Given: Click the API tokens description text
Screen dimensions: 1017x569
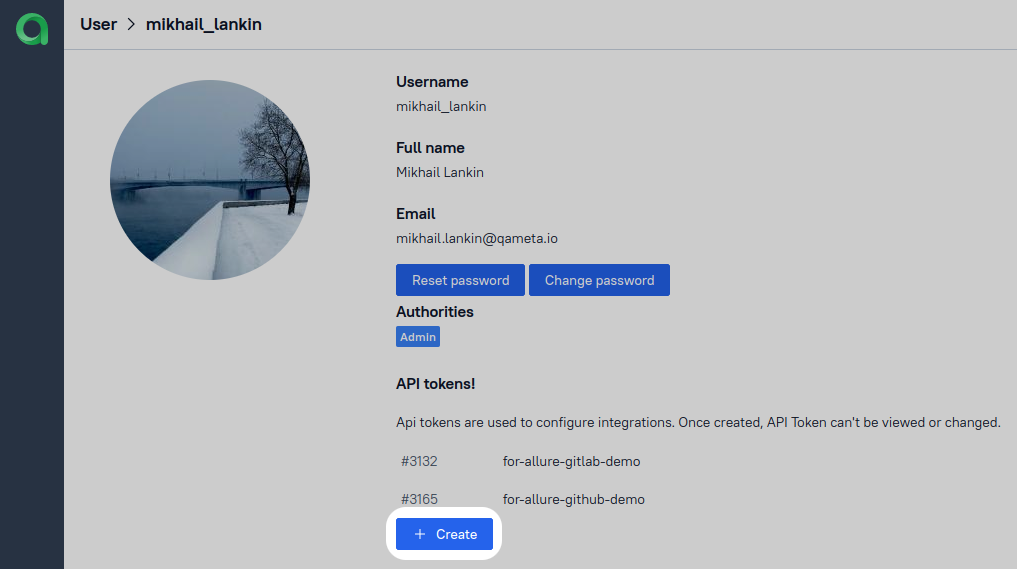Looking at the screenshot, I should (x=698, y=423).
